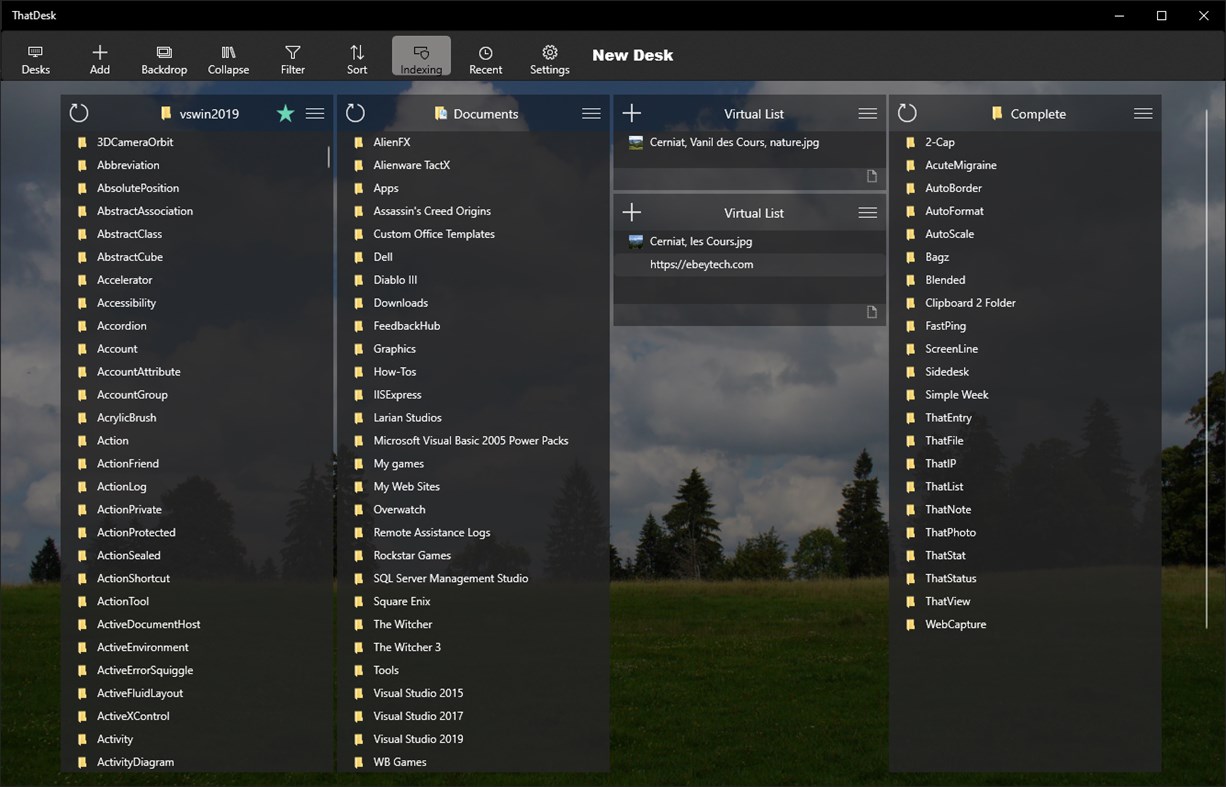Refresh the Complete list
This screenshot has width=1226, height=787.
(x=906, y=113)
